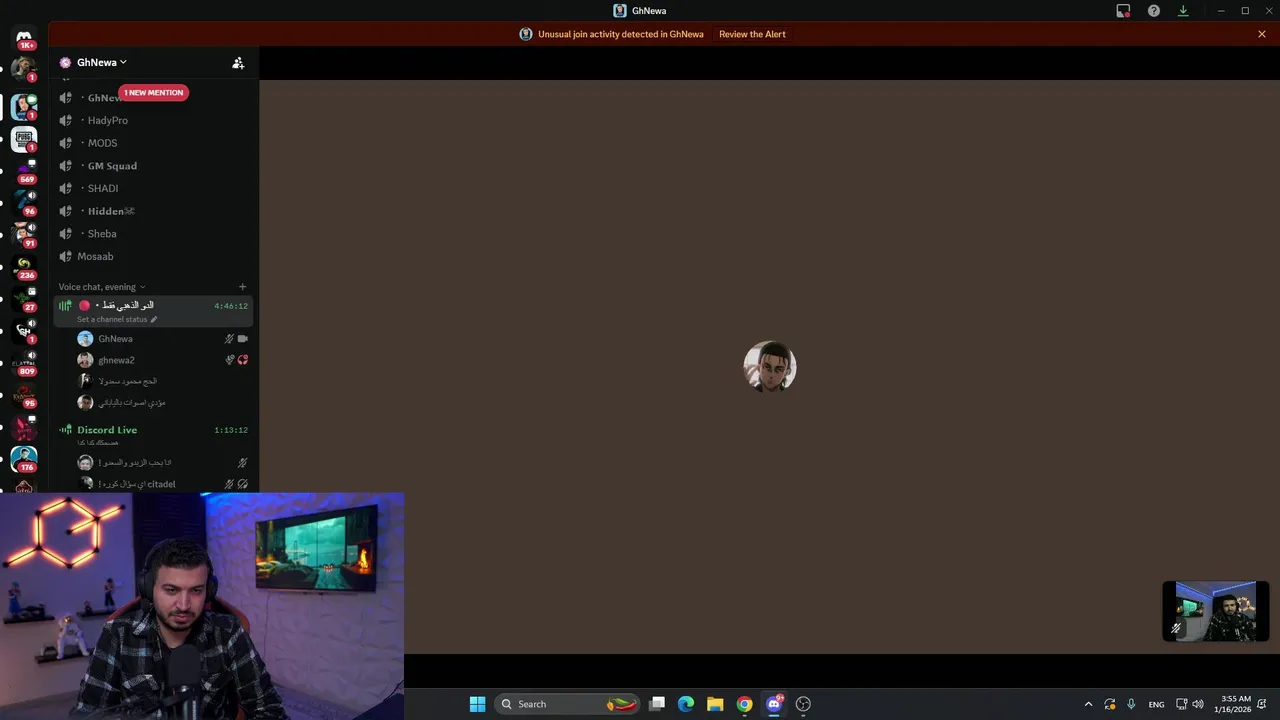Click the camera icon next to GhNewa user
The height and width of the screenshot is (720, 1280).
(242, 339)
